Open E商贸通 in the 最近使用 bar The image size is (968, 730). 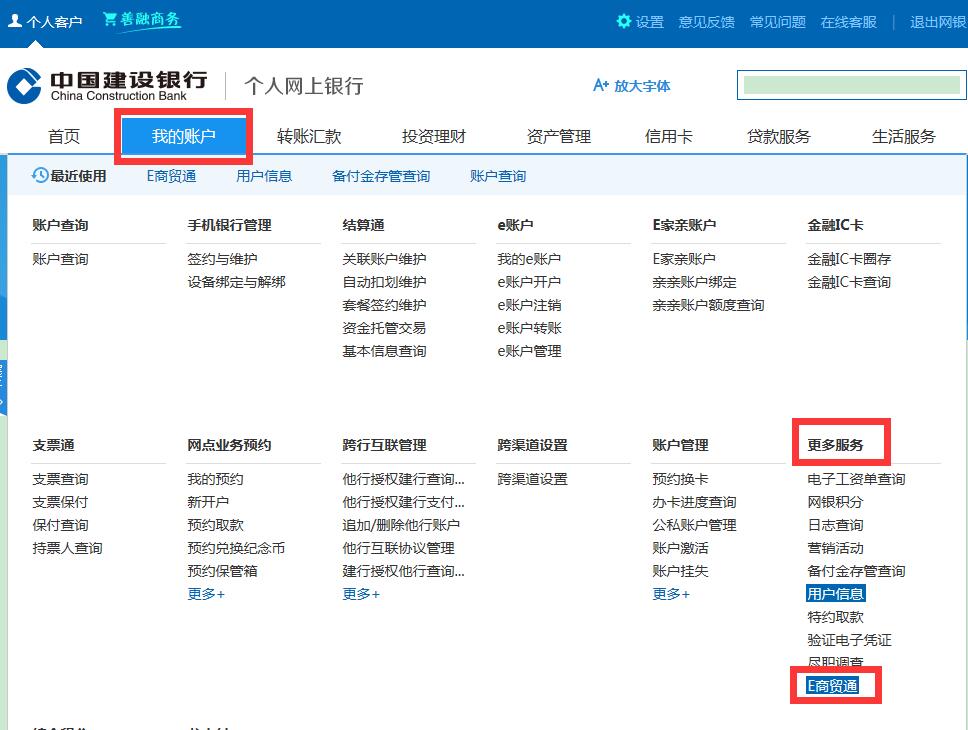pos(172,176)
